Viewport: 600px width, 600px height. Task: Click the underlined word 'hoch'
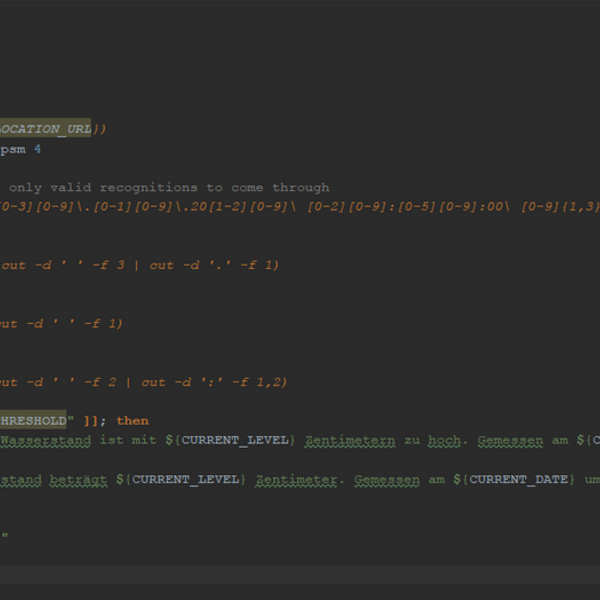pos(446,440)
